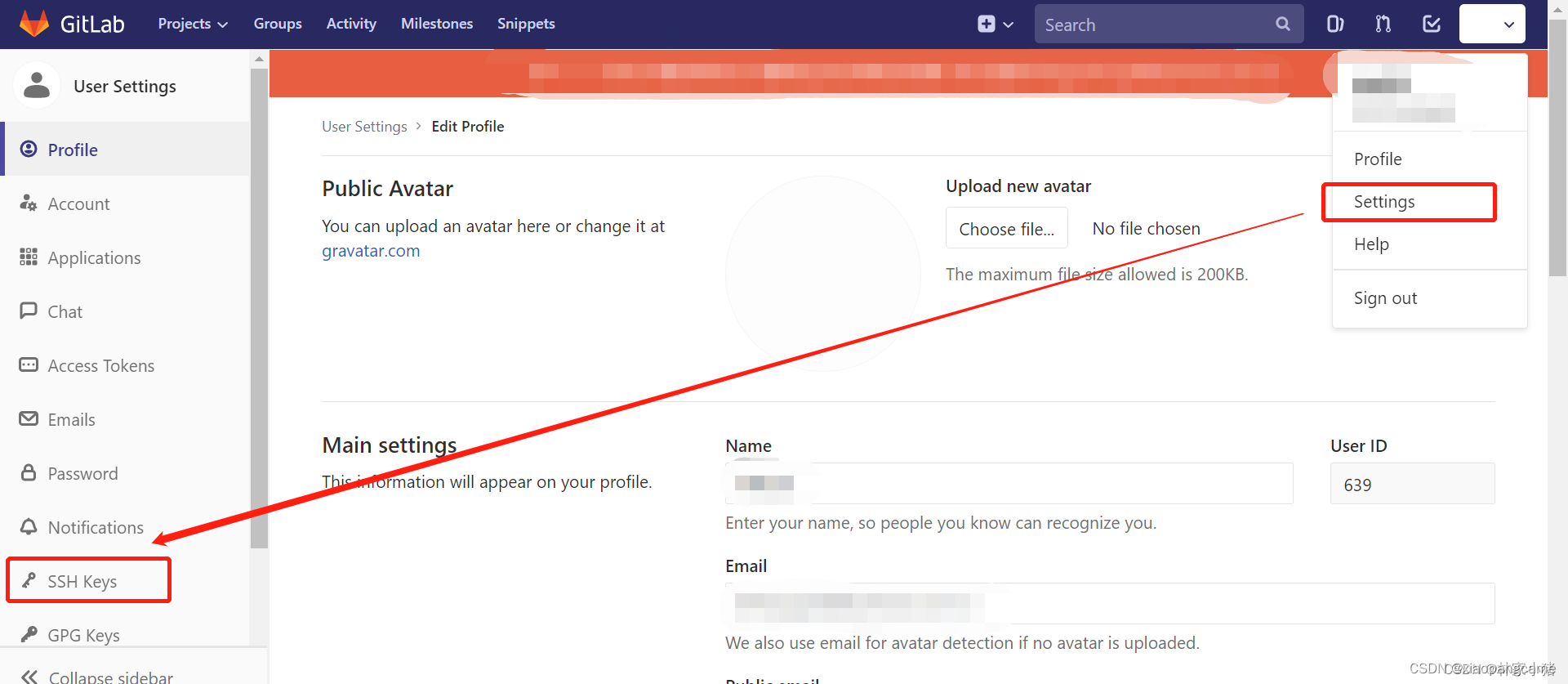Click the Access Tokens icon
Screen dimensions: 1568x684
coord(29,364)
